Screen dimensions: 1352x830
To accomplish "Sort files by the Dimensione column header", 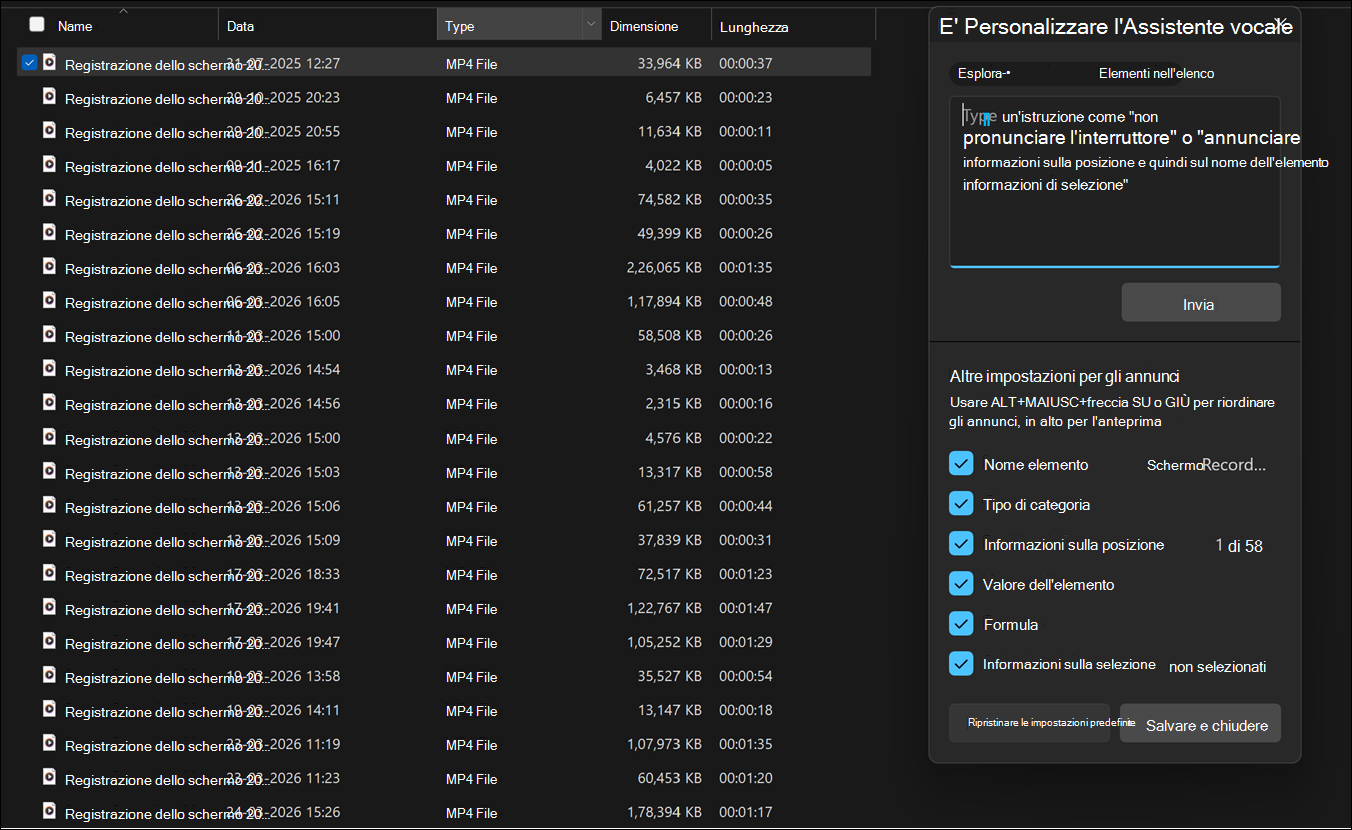I will 644,26.
